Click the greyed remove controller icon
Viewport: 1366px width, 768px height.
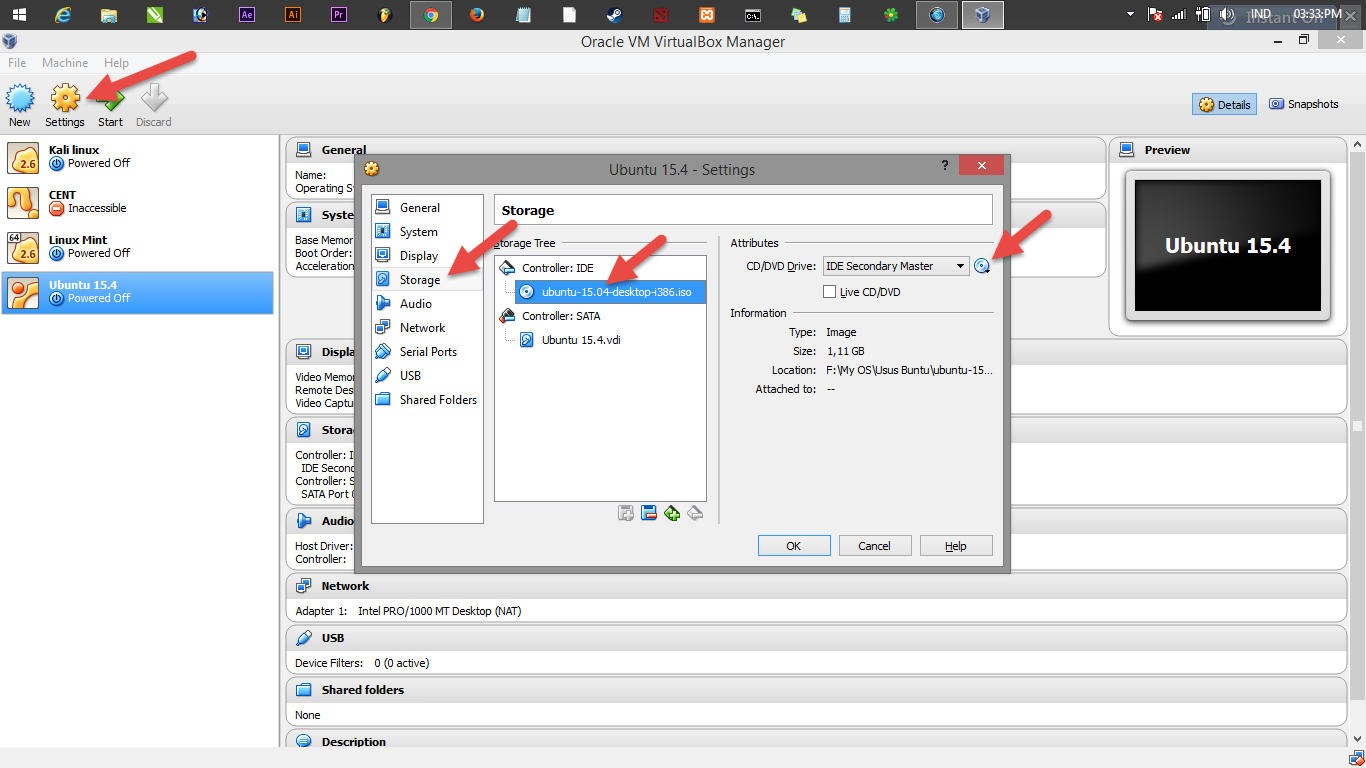click(x=695, y=513)
